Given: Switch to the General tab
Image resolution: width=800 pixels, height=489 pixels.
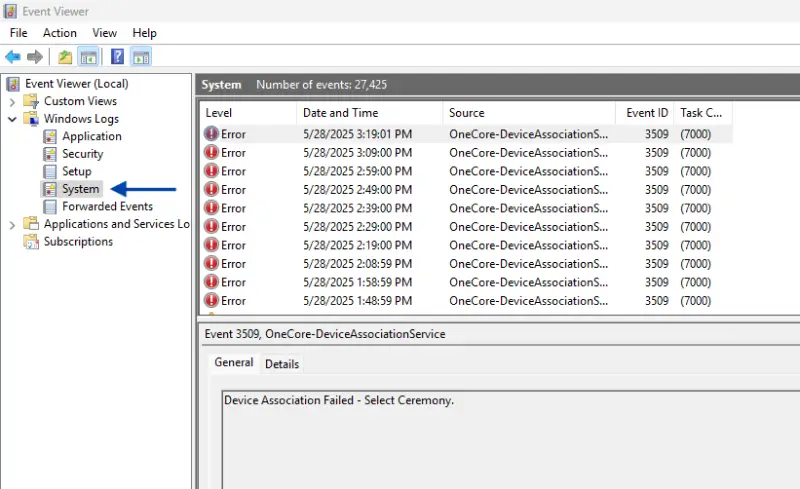Looking at the screenshot, I should [234, 362].
